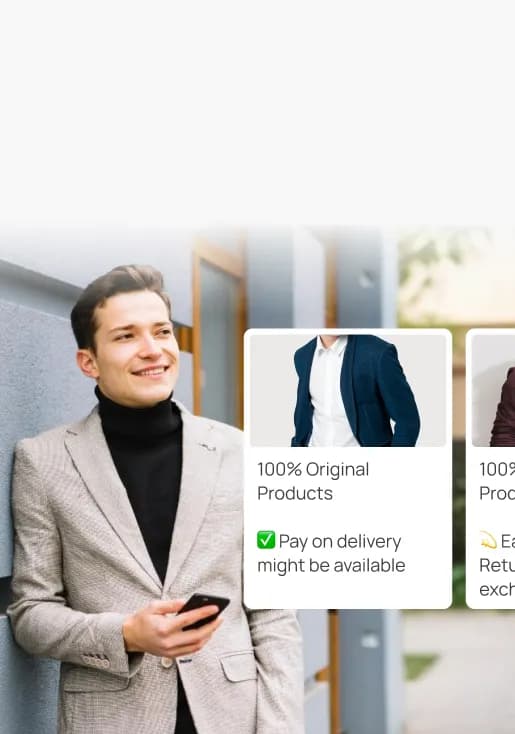Screen dimensions: 515x734
Task: Click the man's smiling face in the hero photo
Action: click(x=138, y=346)
